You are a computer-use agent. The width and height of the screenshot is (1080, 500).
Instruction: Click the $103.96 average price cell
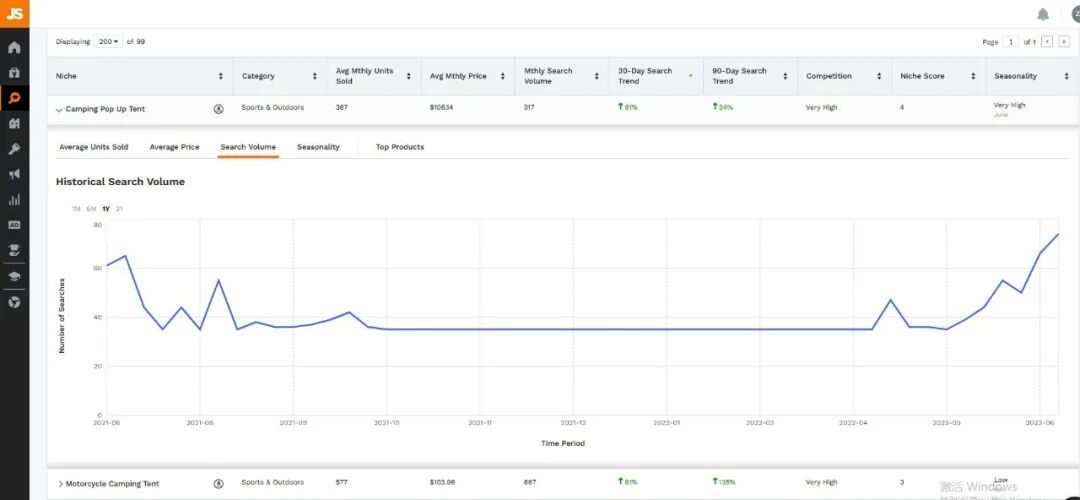point(442,482)
